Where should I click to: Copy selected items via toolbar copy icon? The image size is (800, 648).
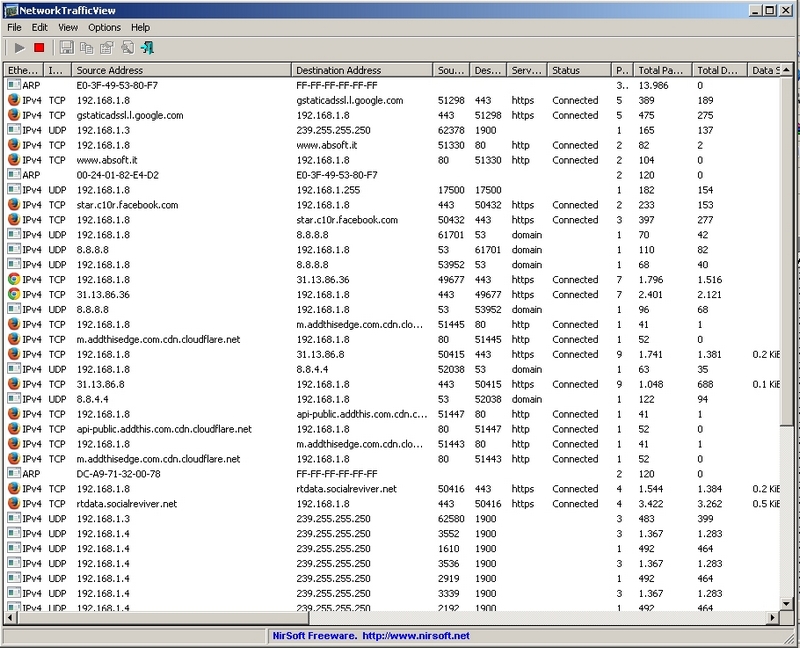pos(87,48)
